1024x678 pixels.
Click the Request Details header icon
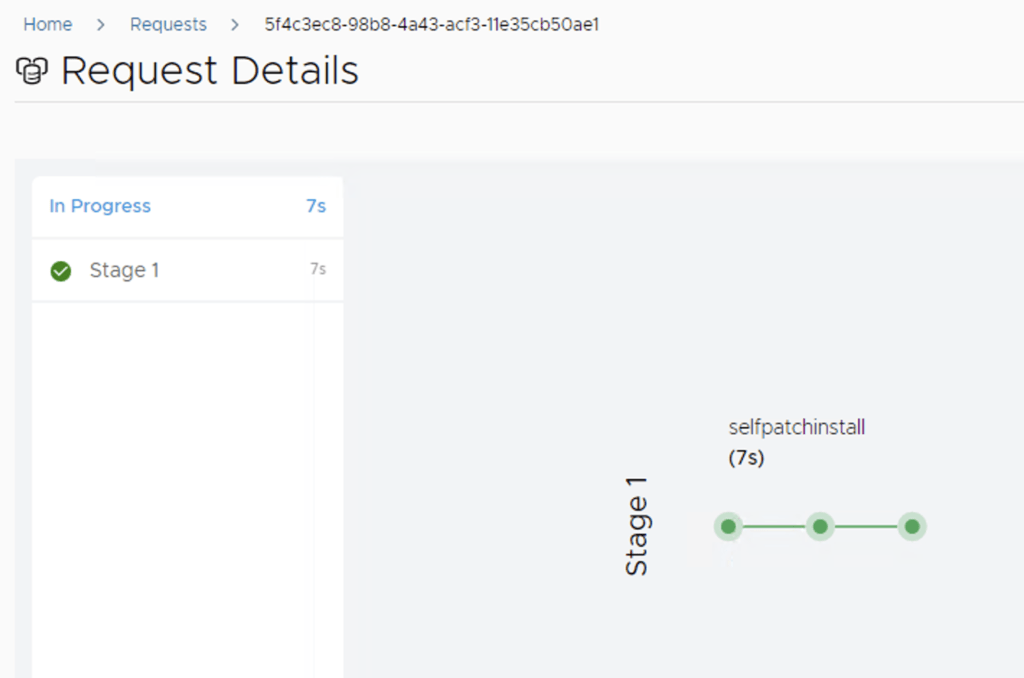pos(33,72)
